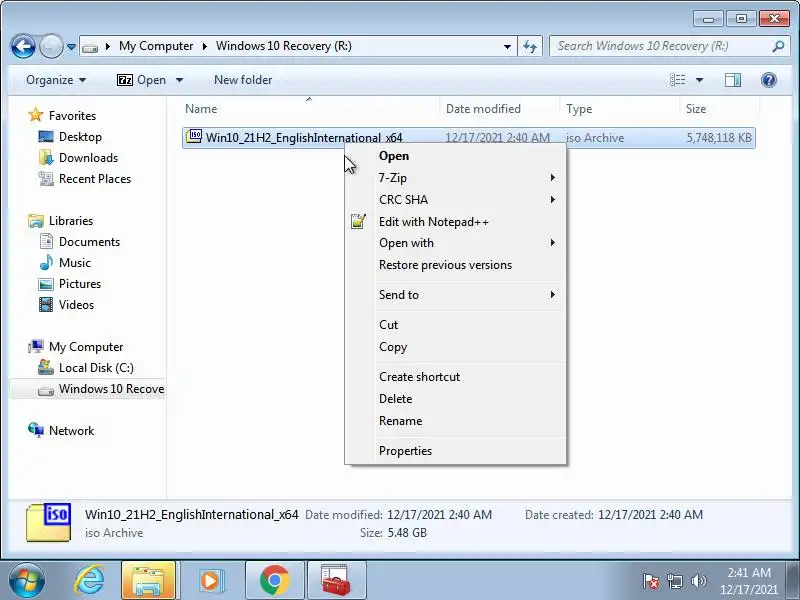Open the recent pages dropdown arrow
The width and height of the screenshot is (800, 600).
pos(71,47)
